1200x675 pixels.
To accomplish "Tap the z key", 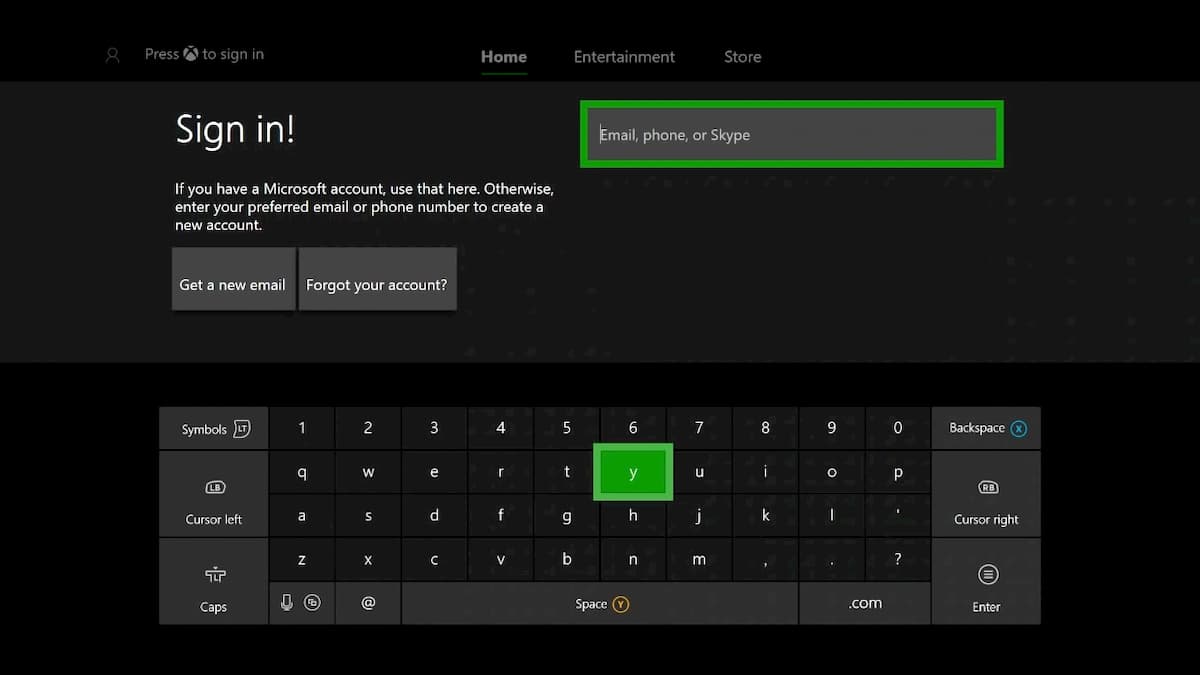I will [x=302, y=560].
